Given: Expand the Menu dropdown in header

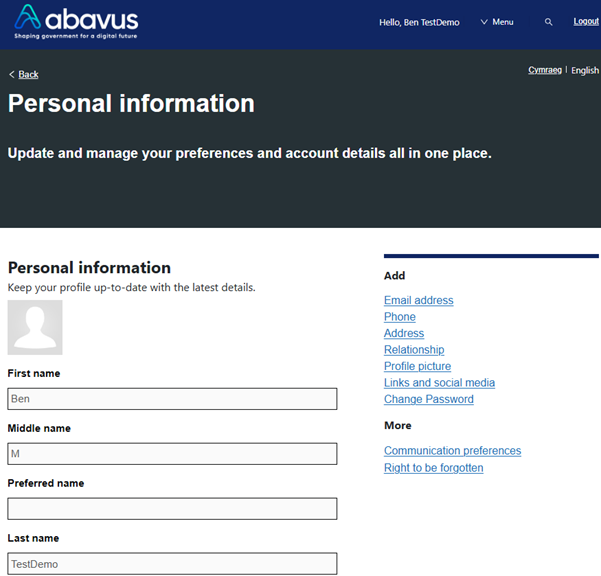Looking at the screenshot, I should tap(497, 22).
